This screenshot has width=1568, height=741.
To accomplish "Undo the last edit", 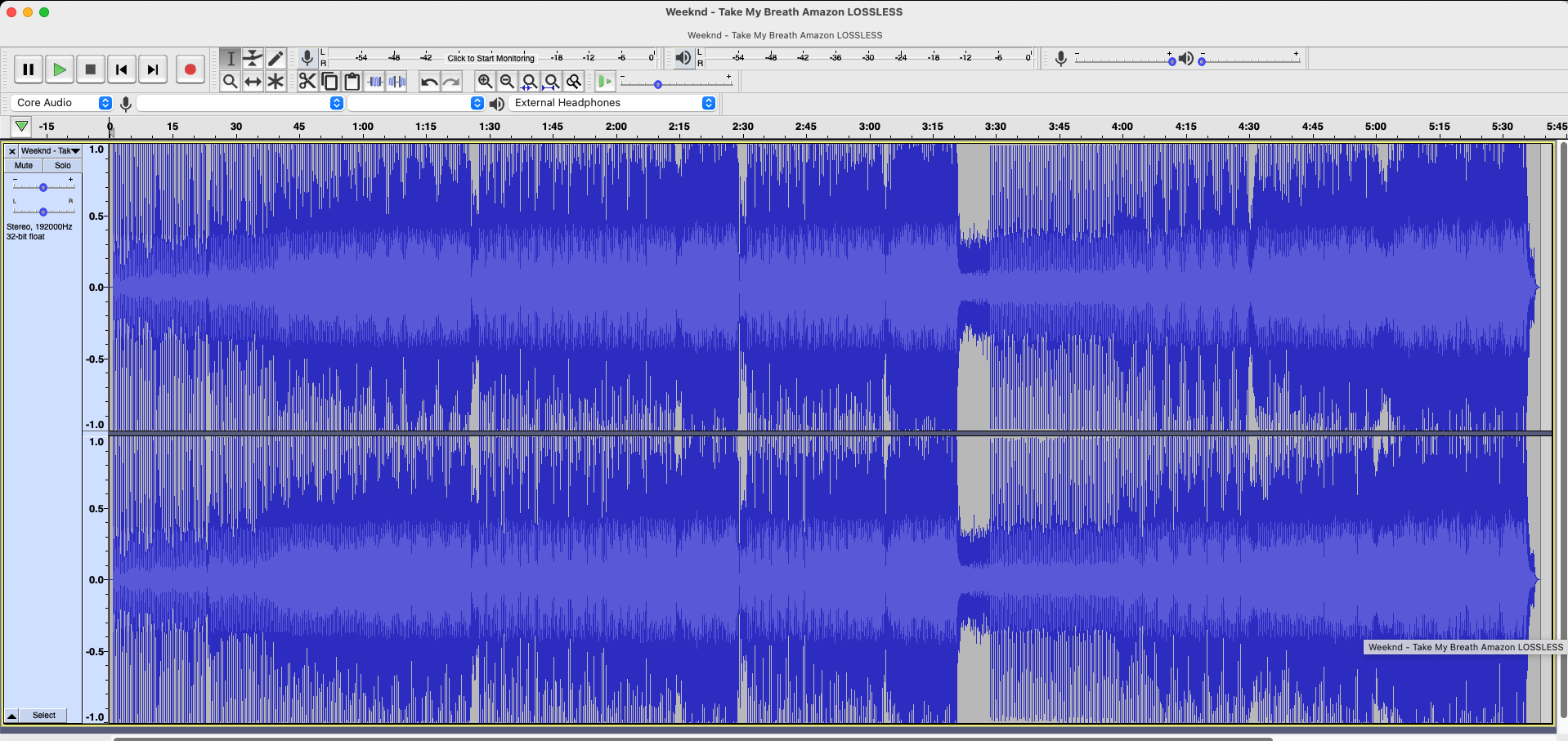I will pyautogui.click(x=429, y=81).
